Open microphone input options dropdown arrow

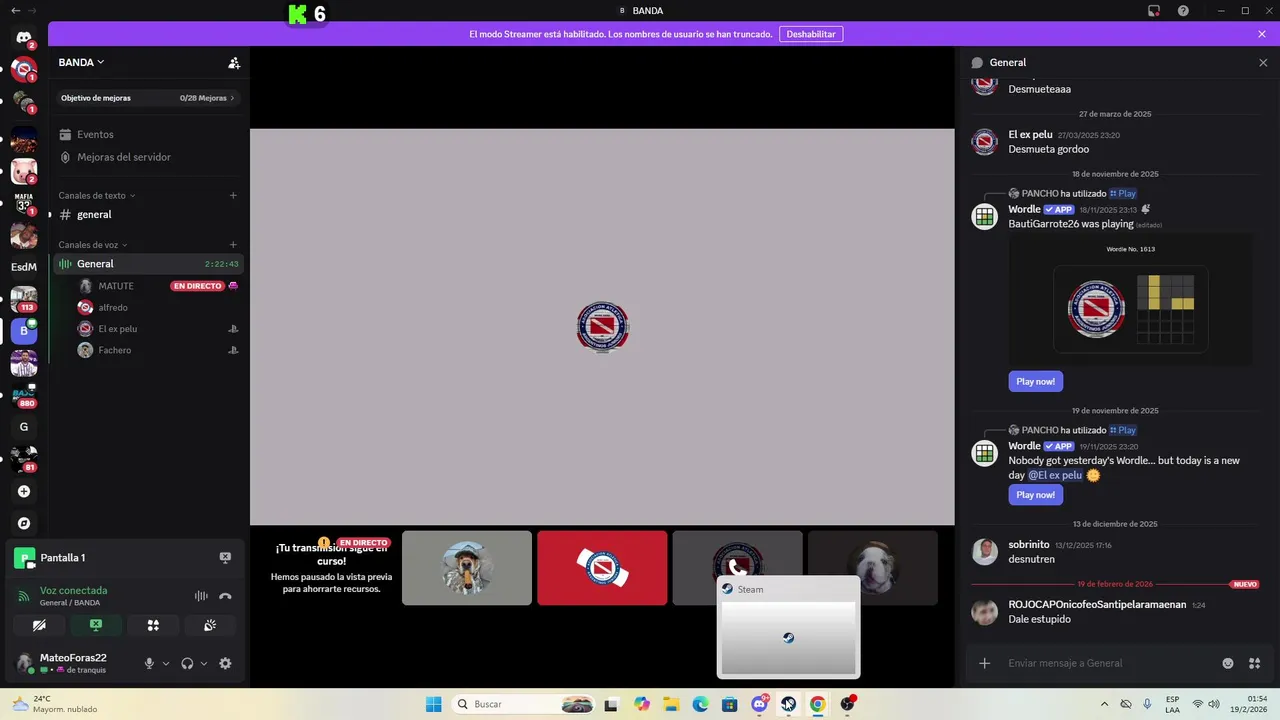point(166,663)
